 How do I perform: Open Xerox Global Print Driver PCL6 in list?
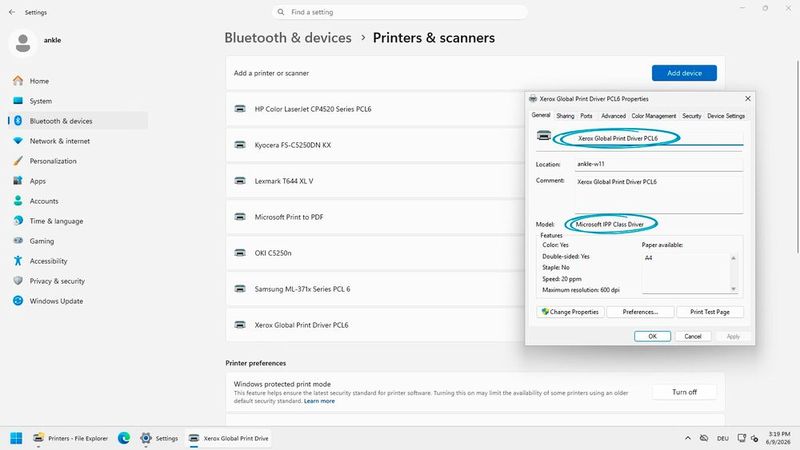tap(375, 325)
